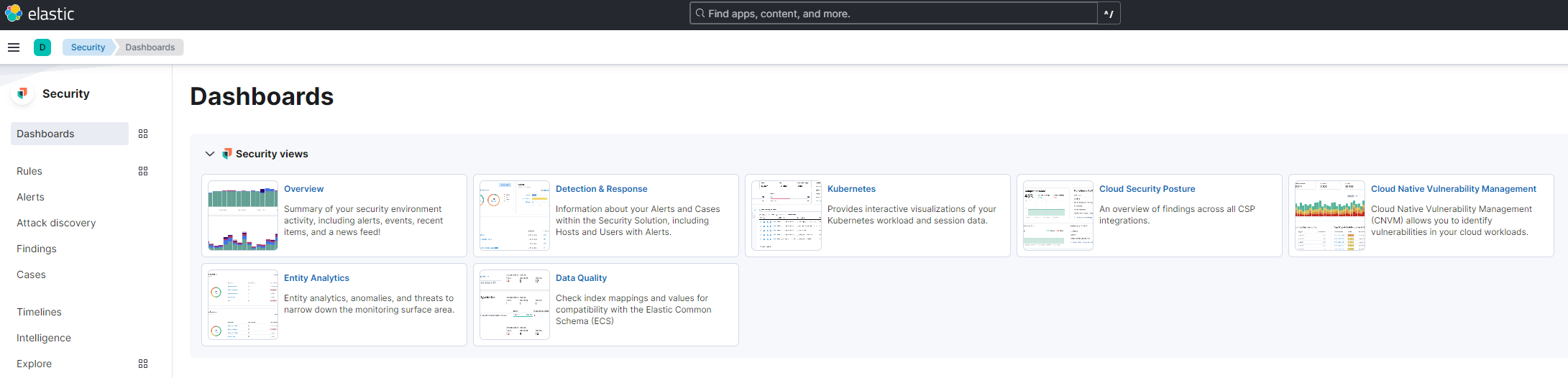Collapse the Security views section
Screen dimensions: 1568x378
[210, 154]
